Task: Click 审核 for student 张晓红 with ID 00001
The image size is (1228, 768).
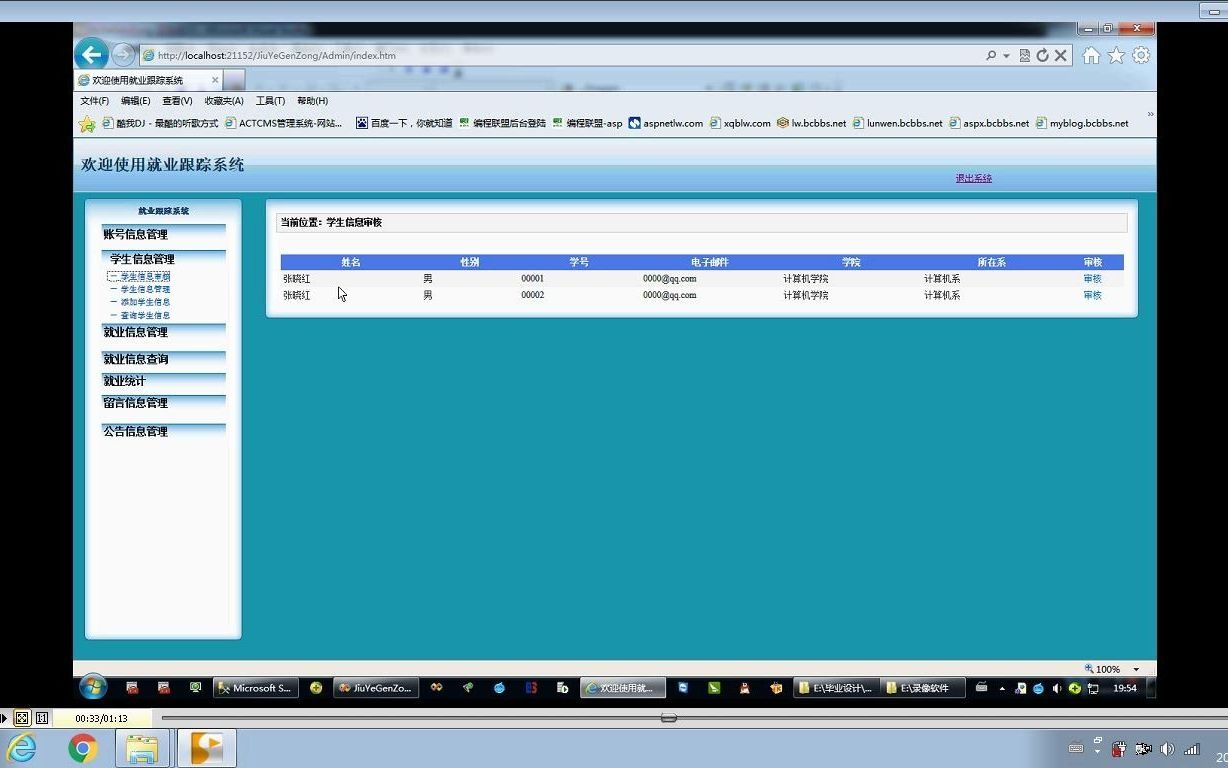Action: click(1092, 278)
